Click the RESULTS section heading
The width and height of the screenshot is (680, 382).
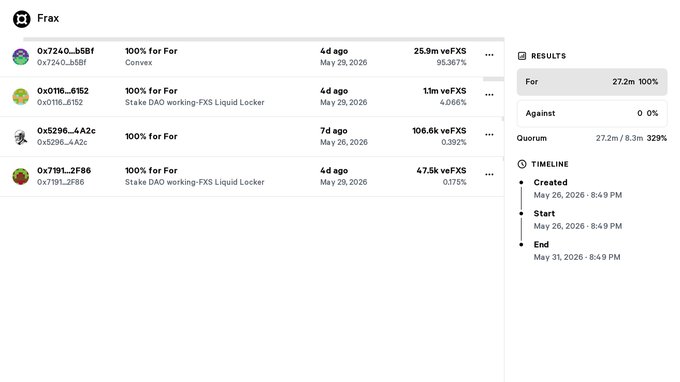(x=549, y=56)
